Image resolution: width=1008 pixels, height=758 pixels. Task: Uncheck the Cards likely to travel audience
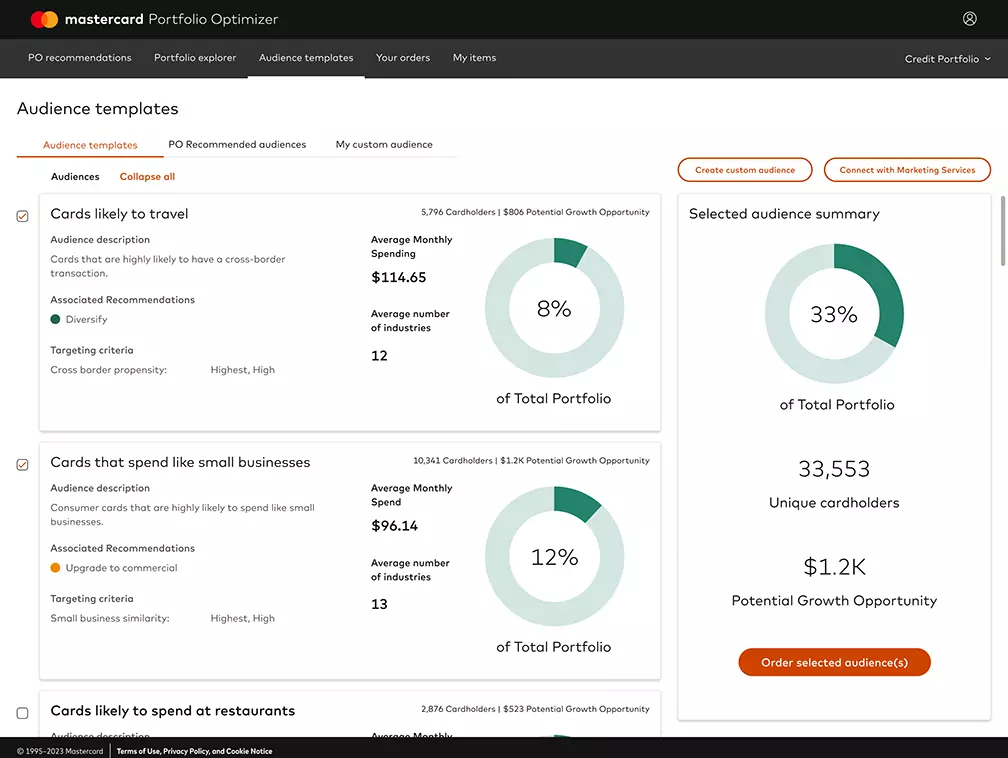pos(22,215)
